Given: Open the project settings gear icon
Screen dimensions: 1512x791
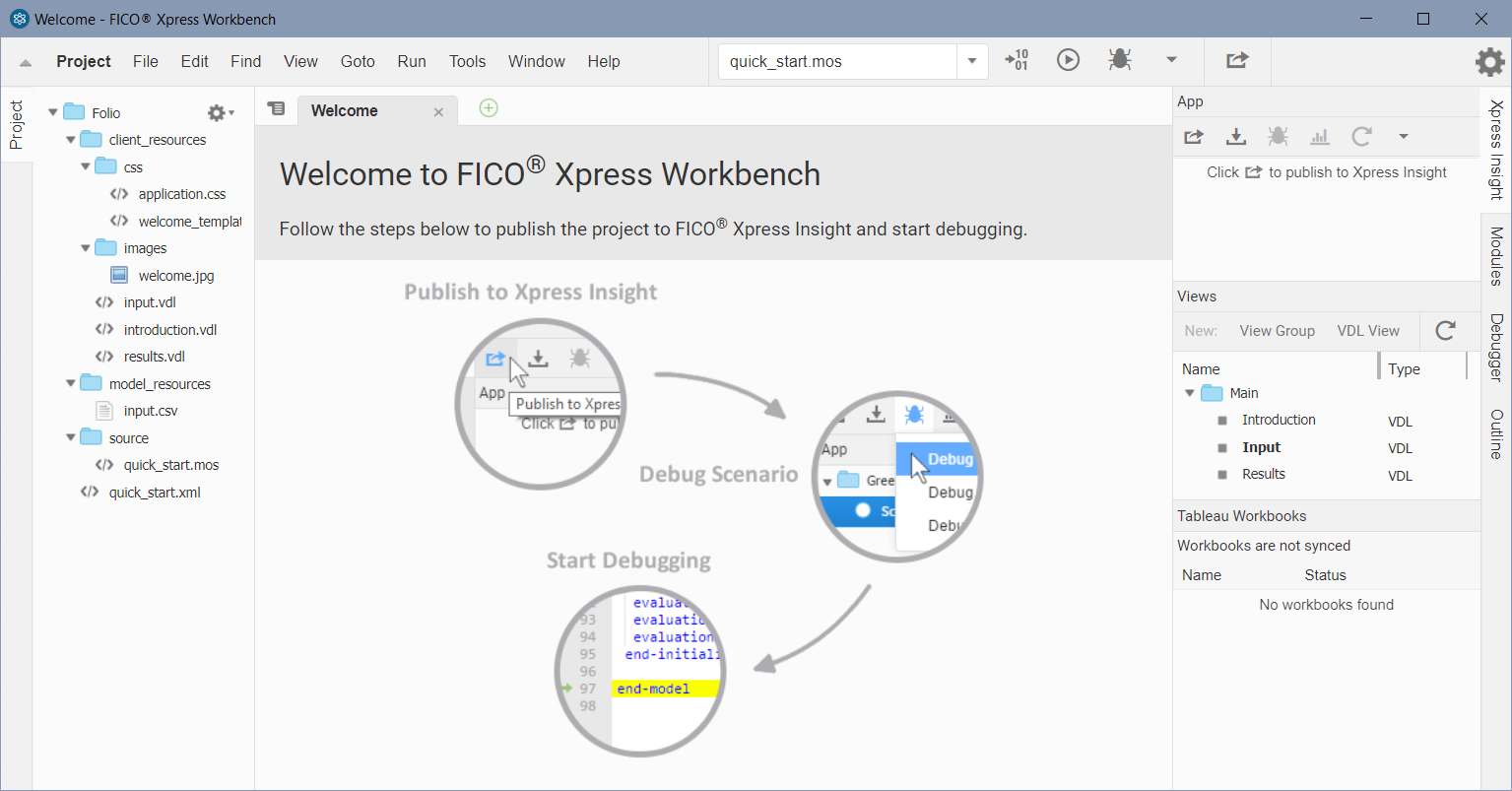Looking at the screenshot, I should [x=216, y=112].
